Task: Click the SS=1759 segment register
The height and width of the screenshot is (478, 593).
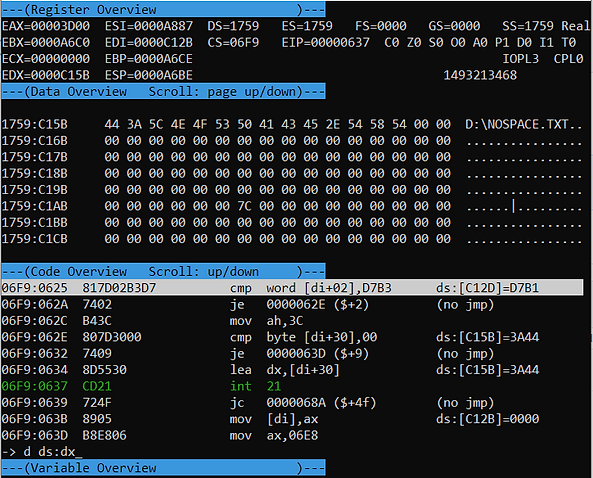Action: pyautogui.click(x=528, y=26)
